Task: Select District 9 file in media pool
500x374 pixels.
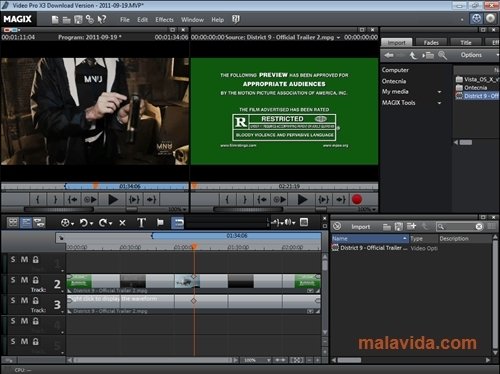Action: coord(477,96)
